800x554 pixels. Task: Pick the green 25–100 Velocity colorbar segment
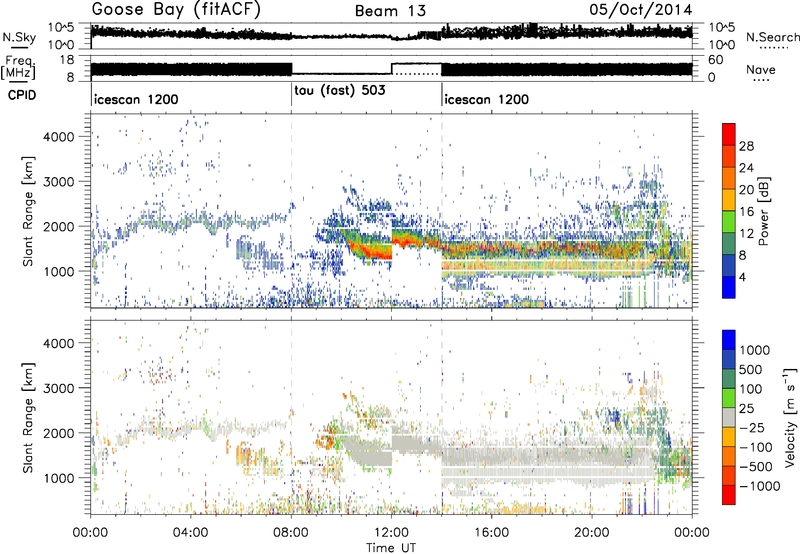coord(729,398)
